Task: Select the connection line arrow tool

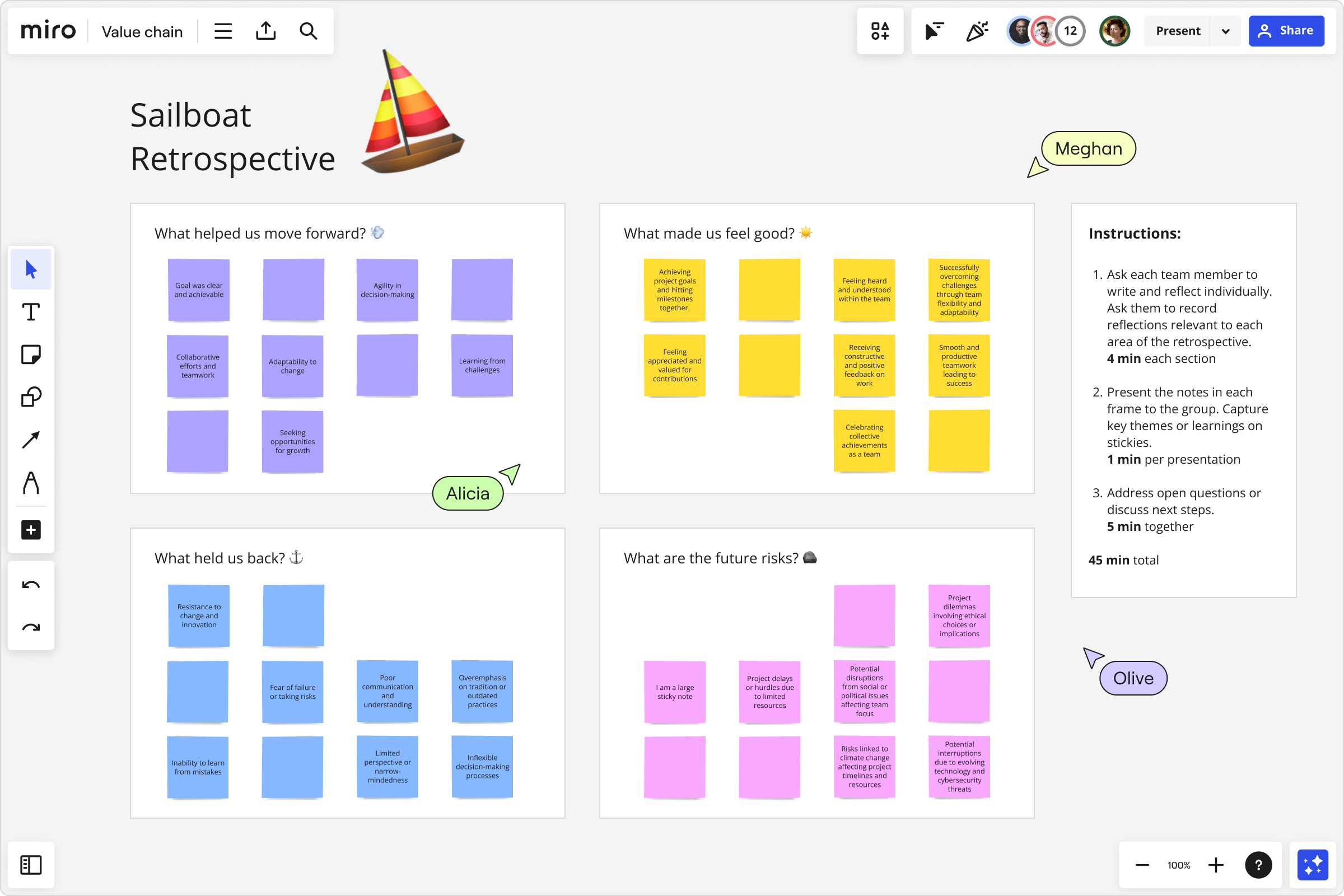Action: [31, 440]
